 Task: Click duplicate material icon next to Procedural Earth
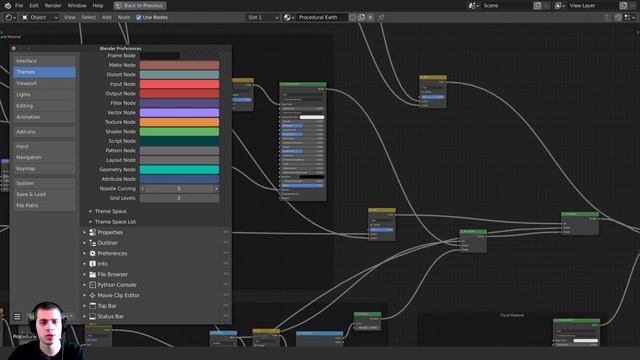(362, 18)
